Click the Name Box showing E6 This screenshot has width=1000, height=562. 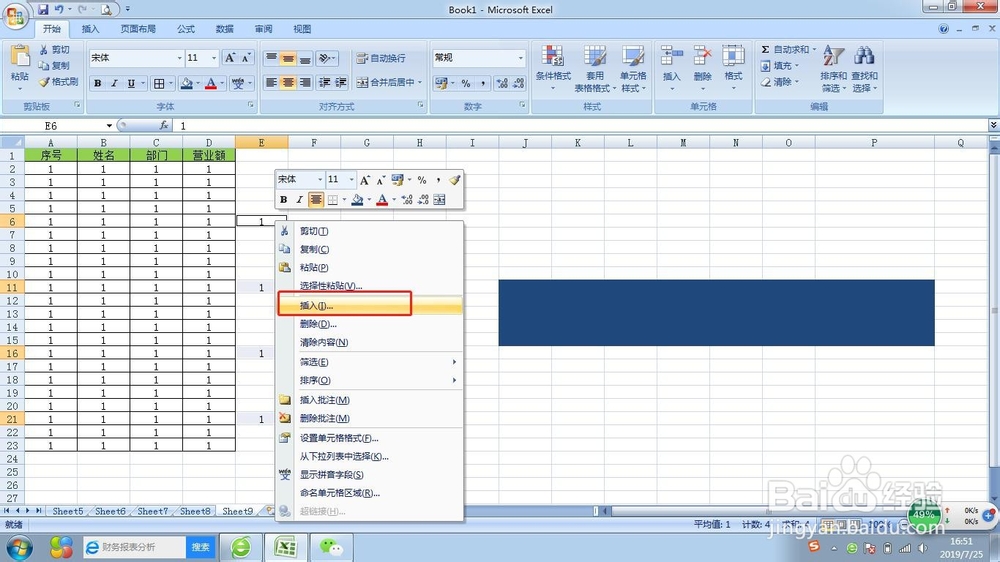click(x=52, y=126)
